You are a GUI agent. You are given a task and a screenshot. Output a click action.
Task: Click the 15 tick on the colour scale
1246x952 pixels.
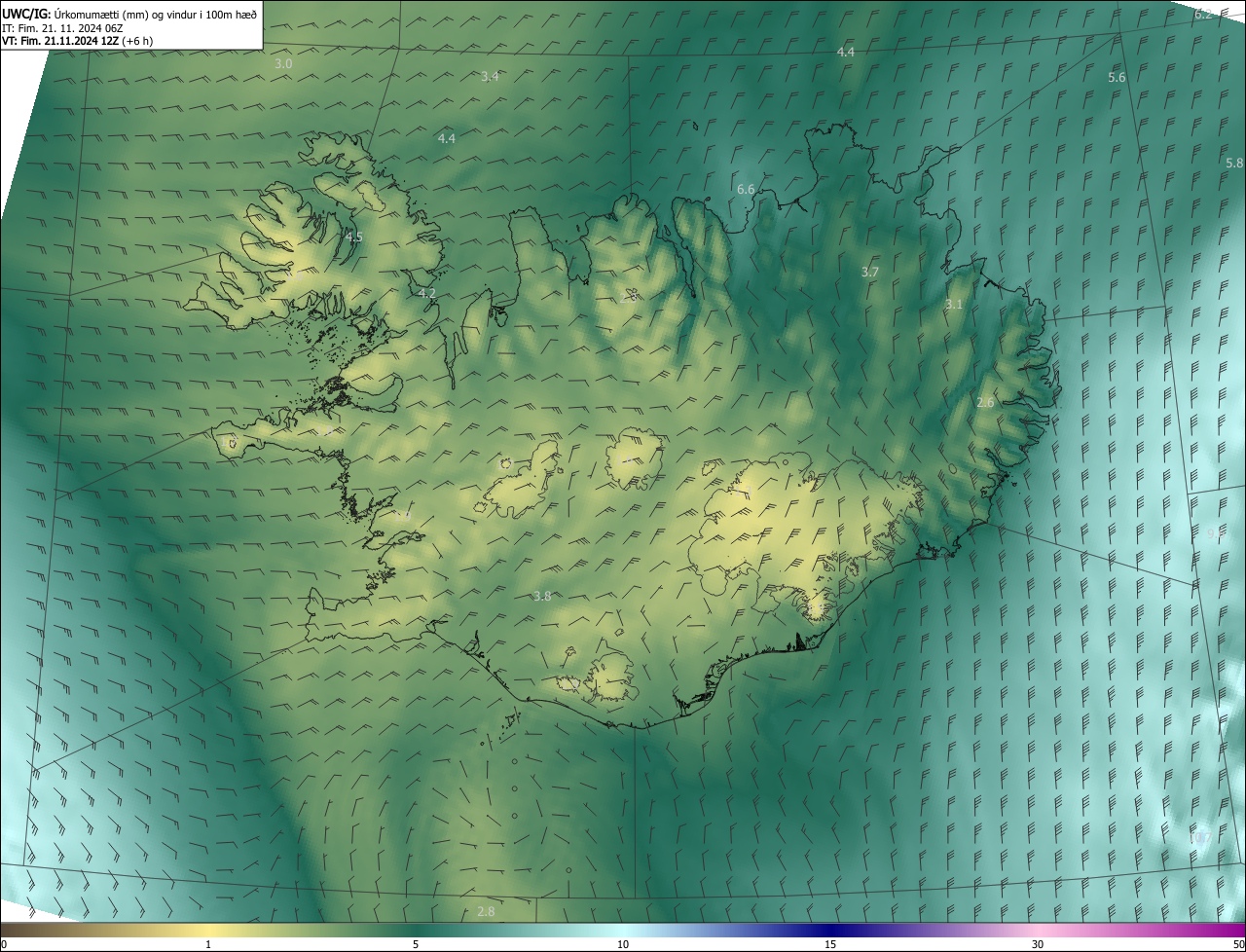tap(830, 944)
